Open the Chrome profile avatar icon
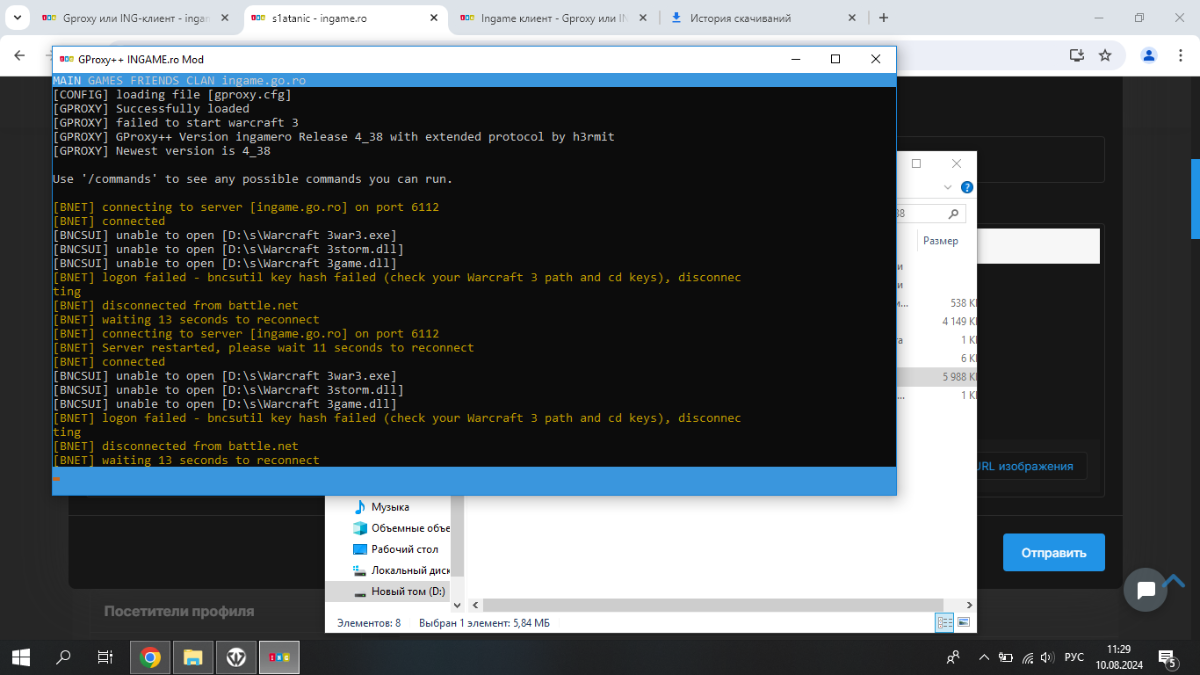The width and height of the screenshot is (1200, 675). coord(1149,56)
